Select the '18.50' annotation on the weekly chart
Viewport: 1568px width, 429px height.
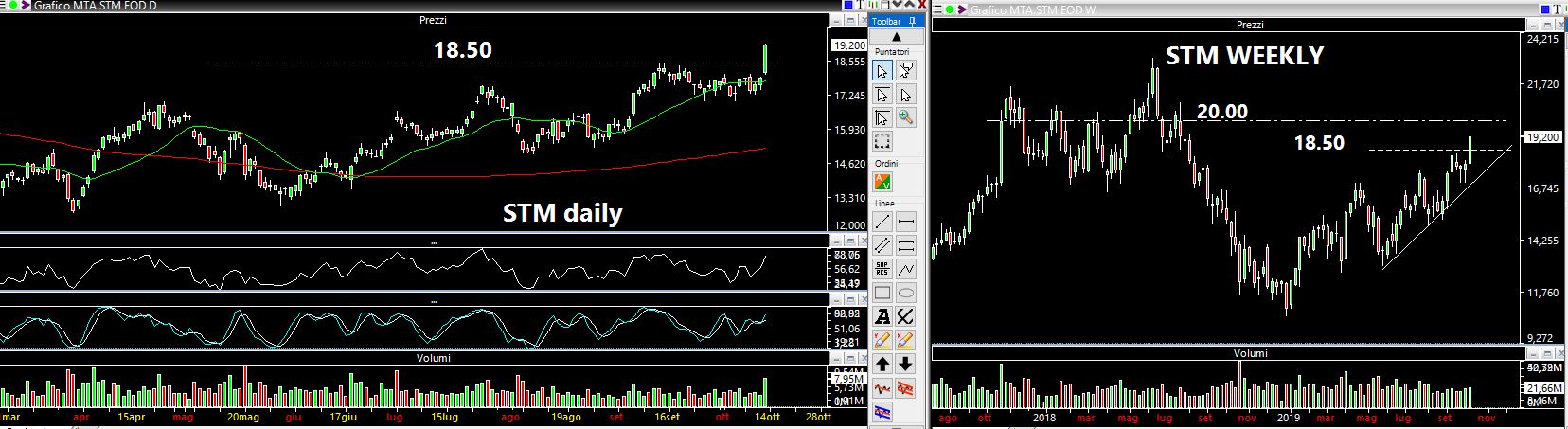point(1319,142)
